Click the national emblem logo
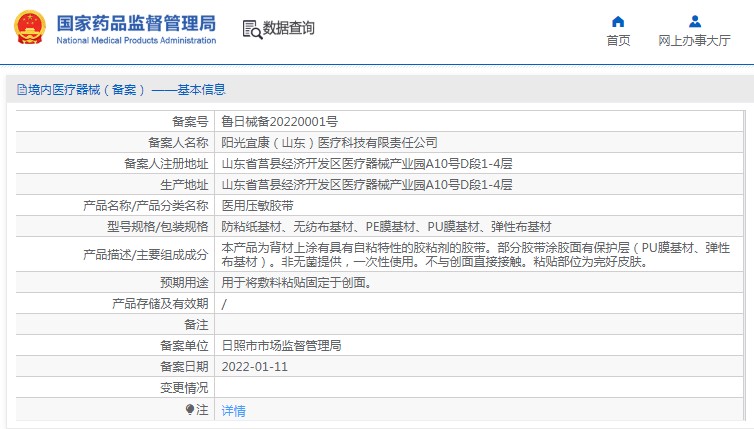754x429 pixels. pos(30,27)
